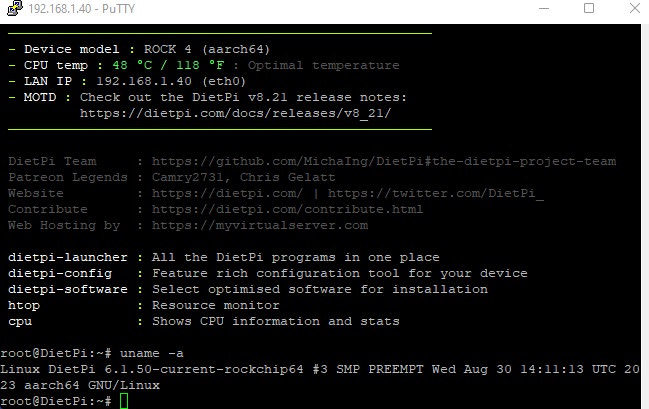Click the green terminal cursor block
Screen dimensions: 649x409
point(124,401)
